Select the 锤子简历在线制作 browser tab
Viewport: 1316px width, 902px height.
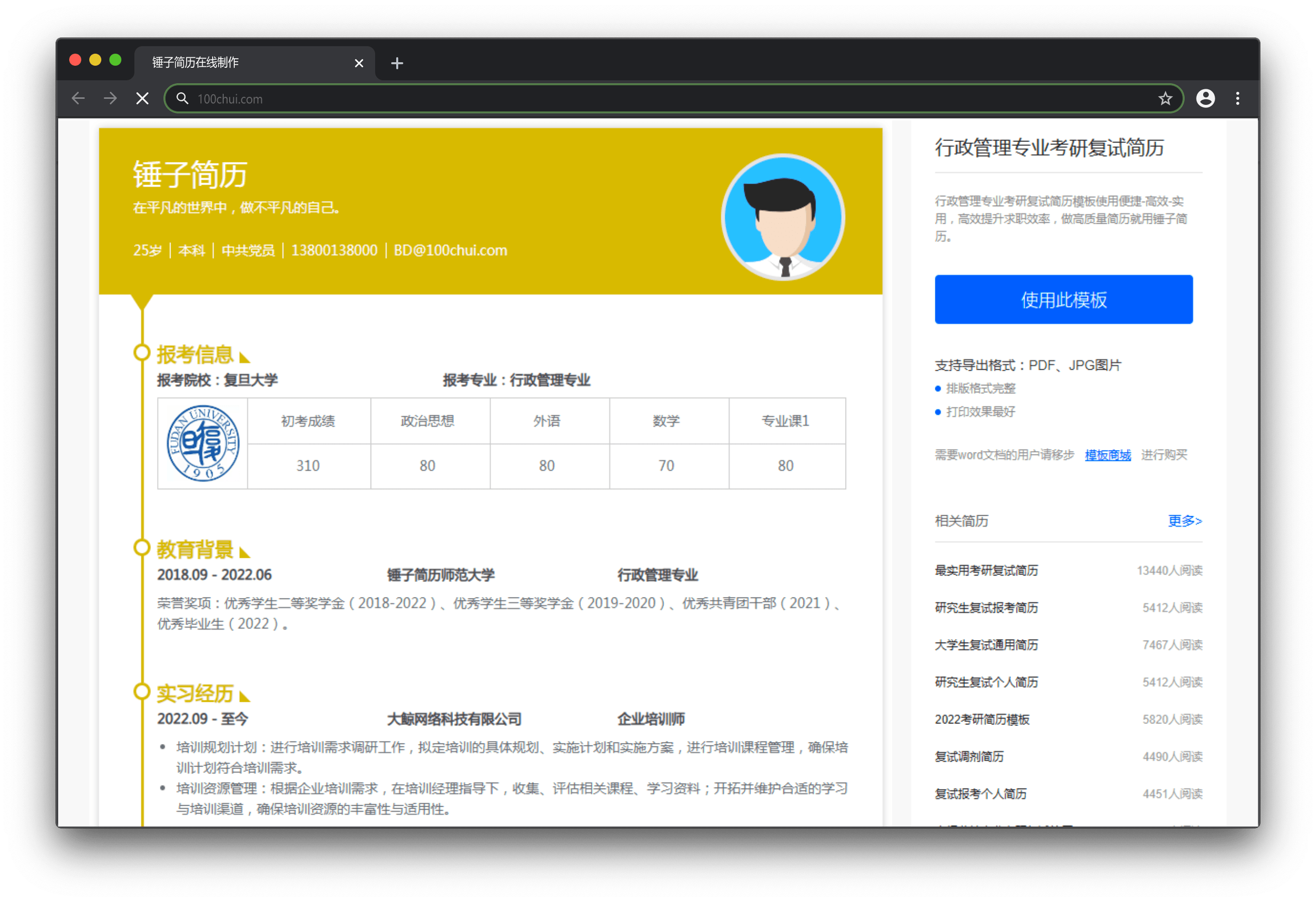254,62
